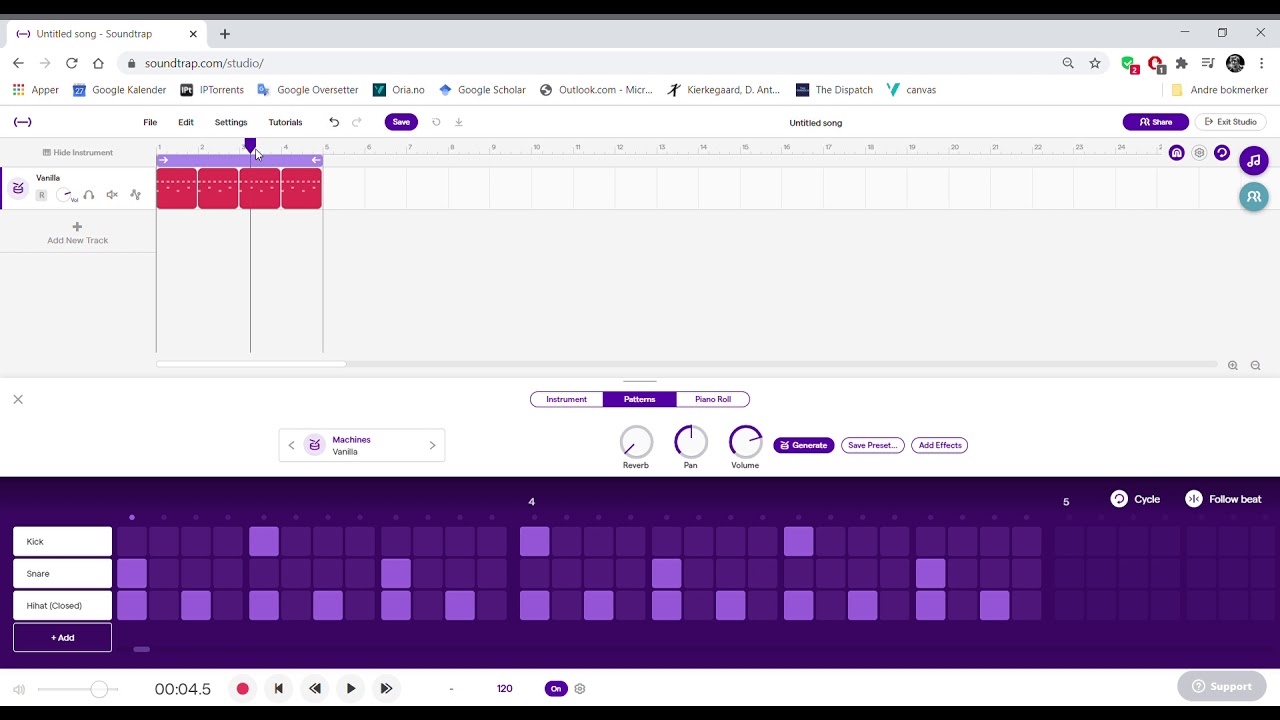Bookmark this page with the star icon
Viewport: 1280px width, 720px height.
pos(1095,63)
